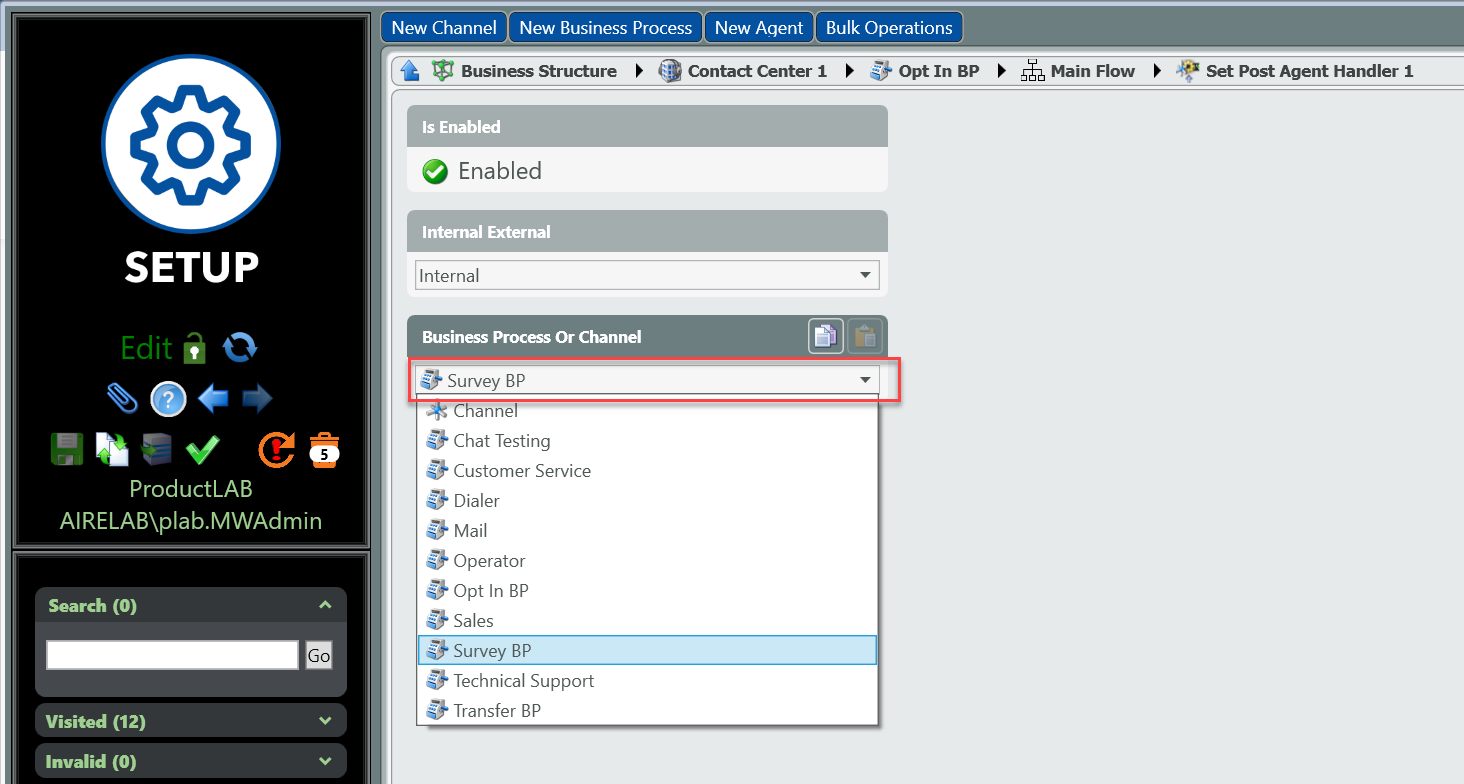Click the orange alert revert icon
The image size is (1464, 784).
click(276, 450)
